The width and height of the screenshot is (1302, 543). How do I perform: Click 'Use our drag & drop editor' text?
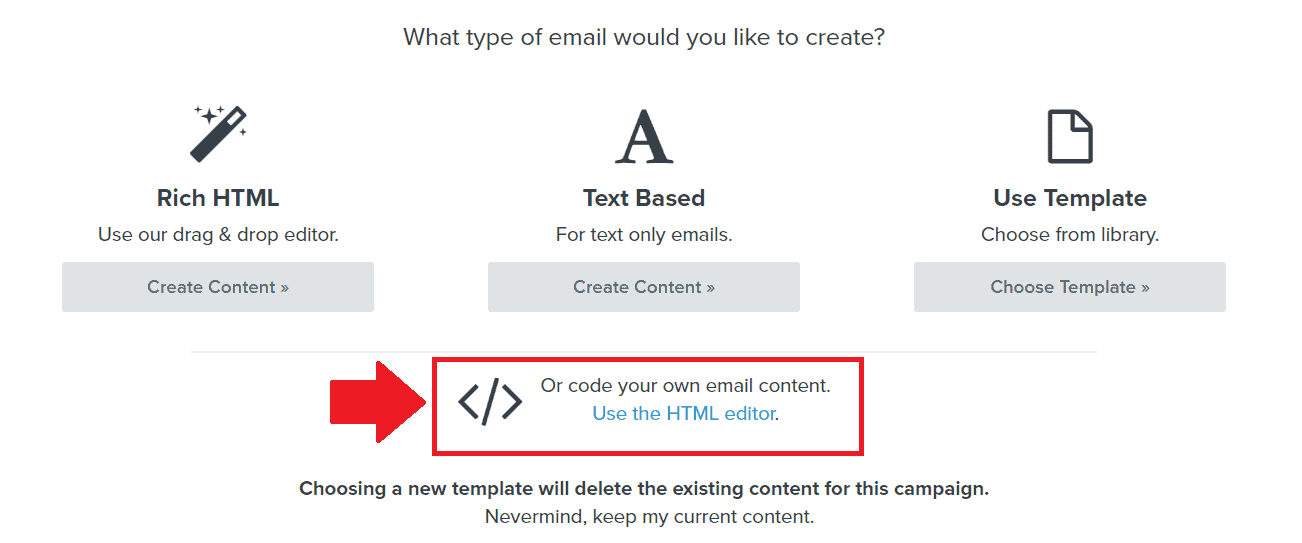[x=218, y=235]
